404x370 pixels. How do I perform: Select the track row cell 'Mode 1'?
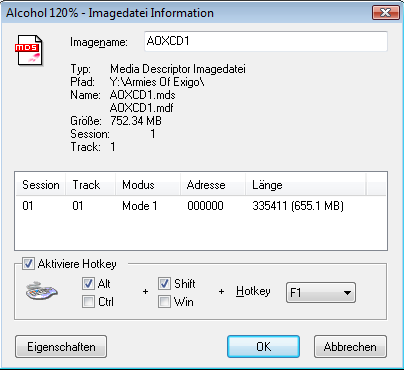click(x=139, y=206)
